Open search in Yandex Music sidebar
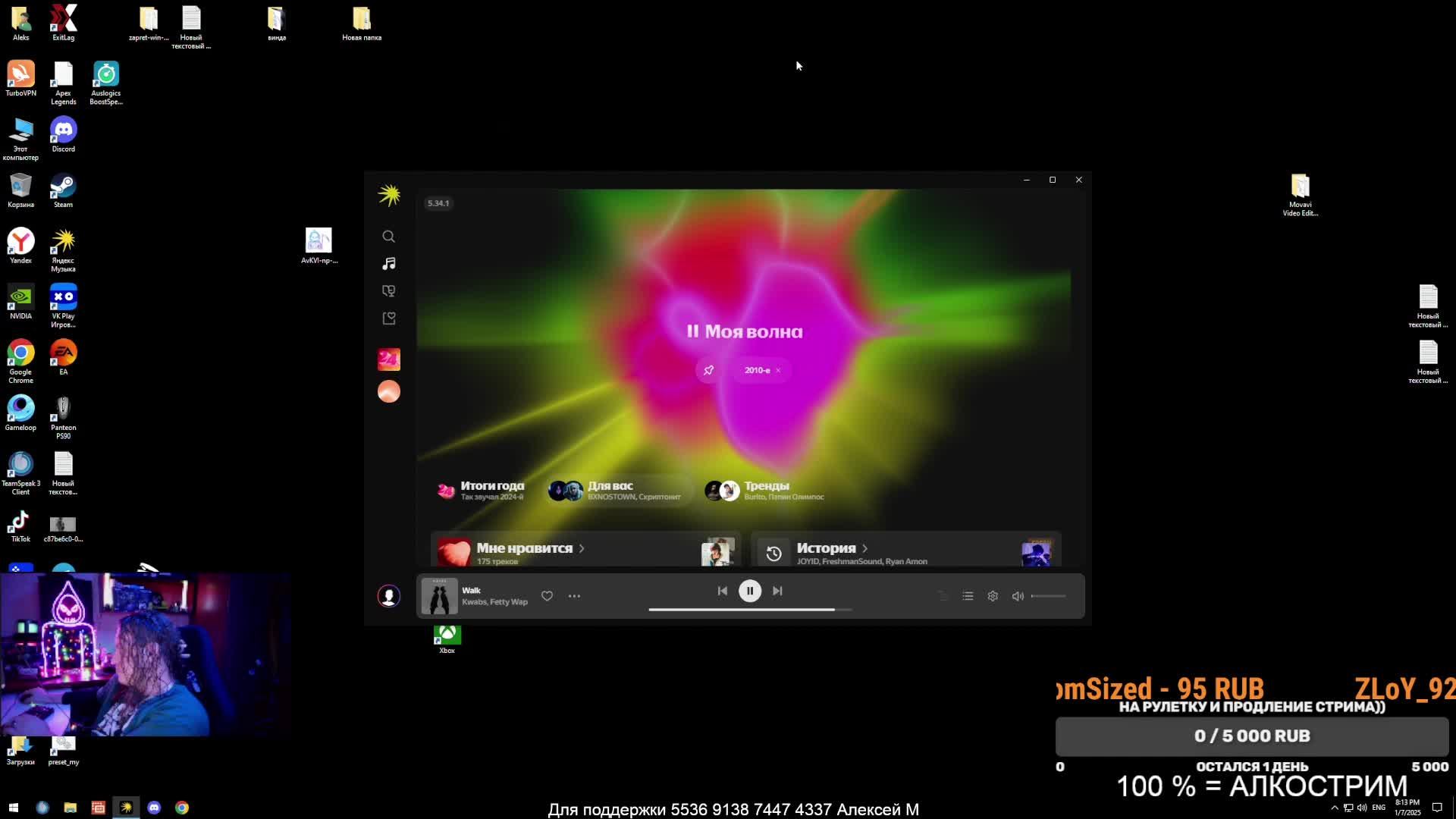 (388, 237)
